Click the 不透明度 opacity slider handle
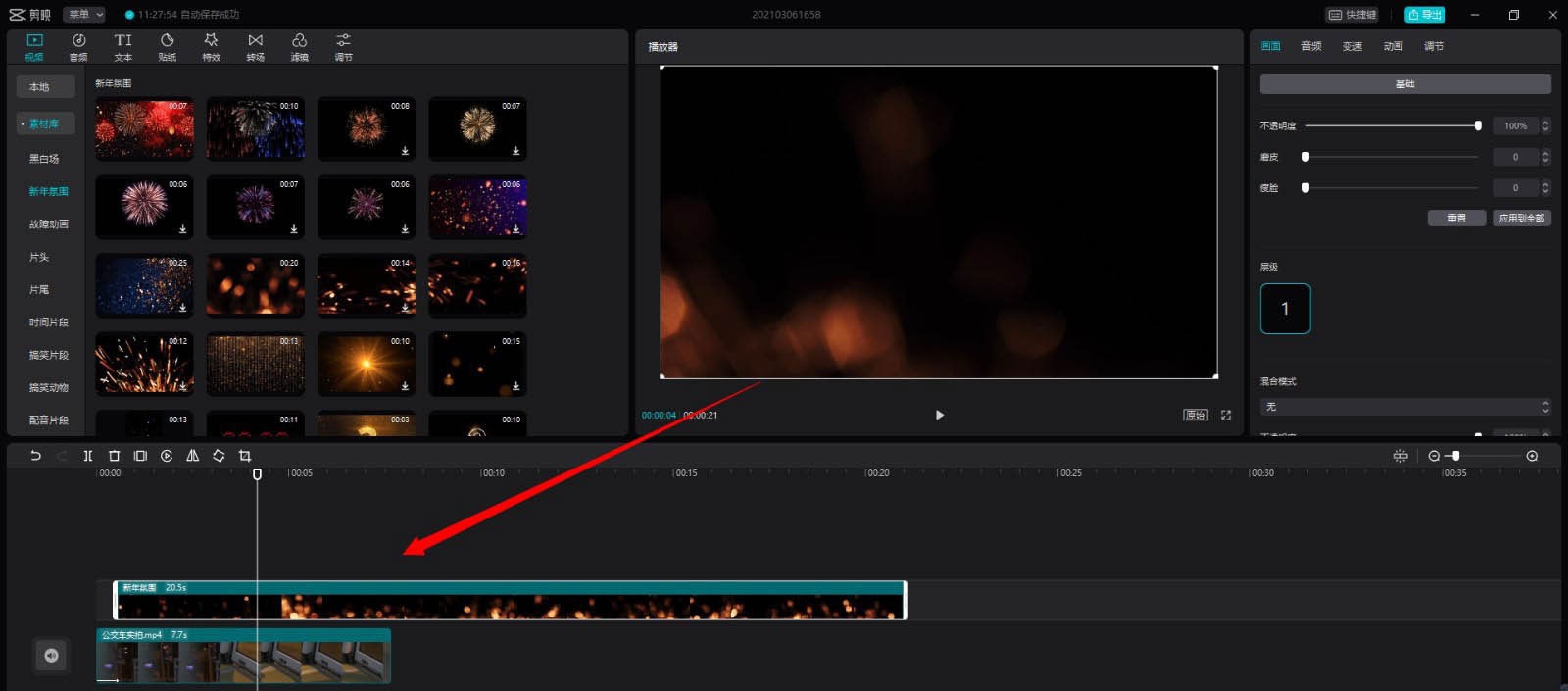 click(x=1478, y=125)
